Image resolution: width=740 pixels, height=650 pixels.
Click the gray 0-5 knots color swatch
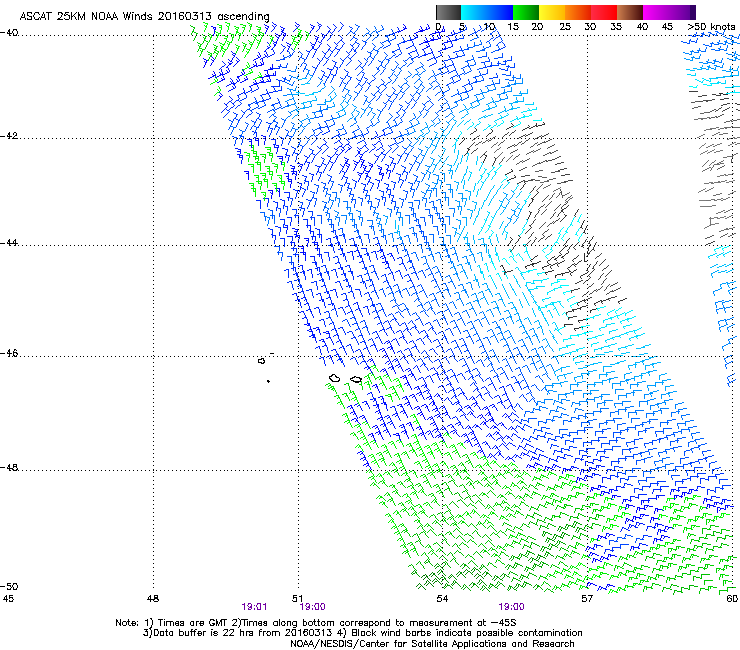coord(448,12)
